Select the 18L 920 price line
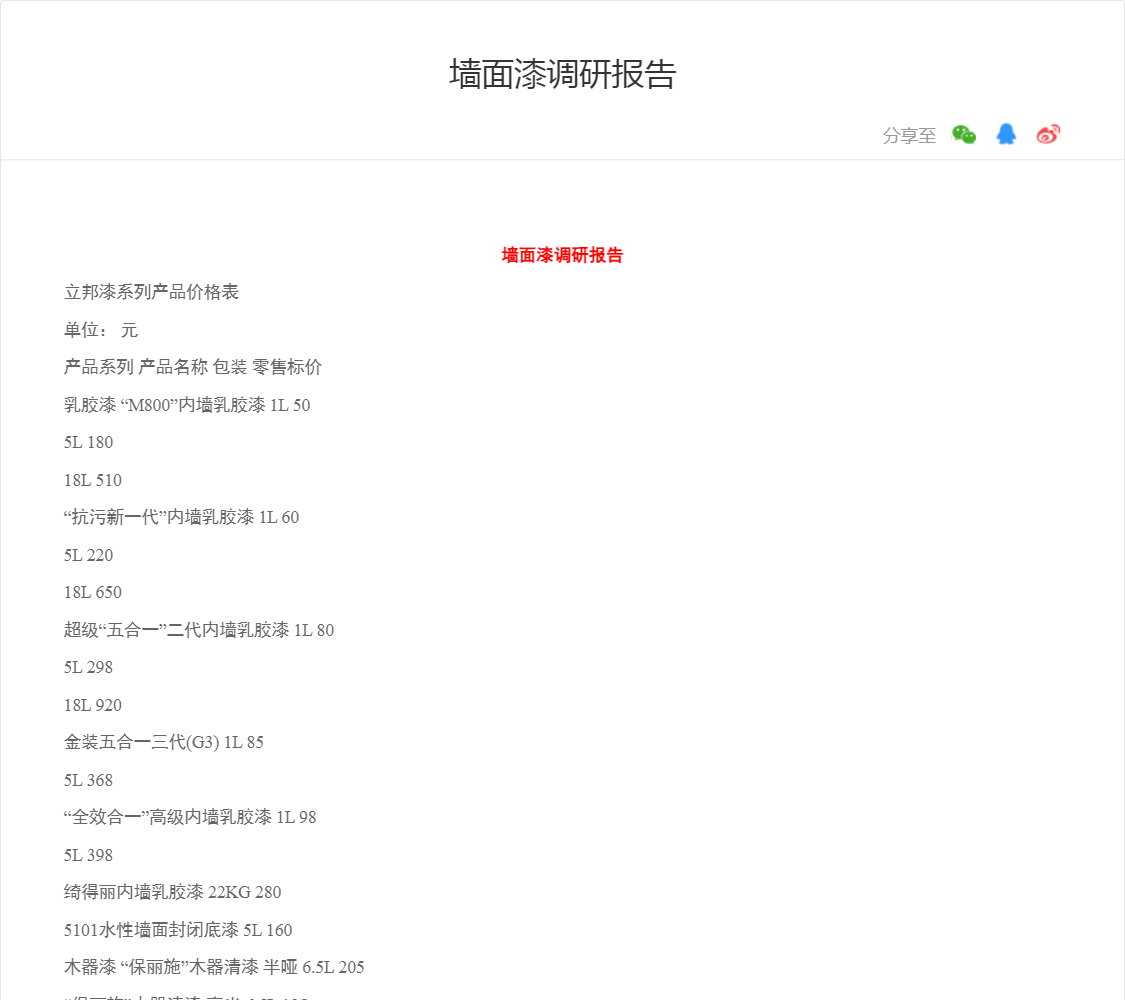The width and height of the screenshot is (1125, 1000). point(93,704)
